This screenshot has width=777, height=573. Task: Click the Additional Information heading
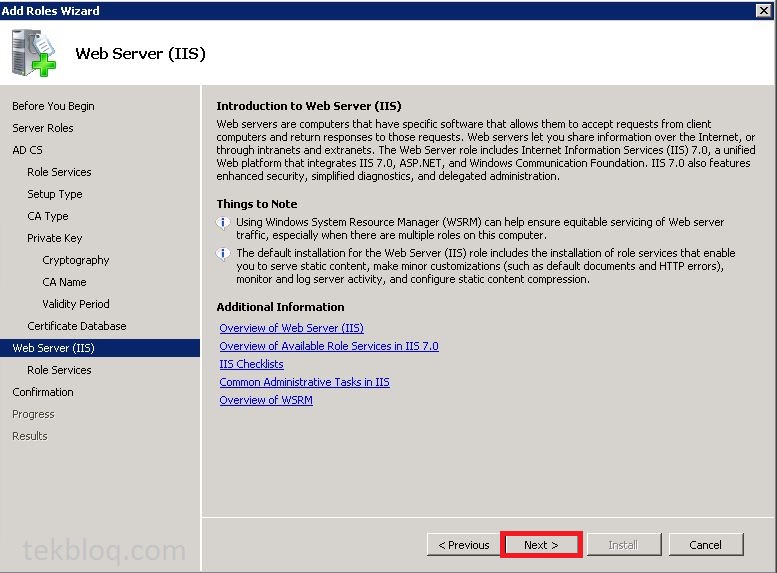click(x=280, y=307)
